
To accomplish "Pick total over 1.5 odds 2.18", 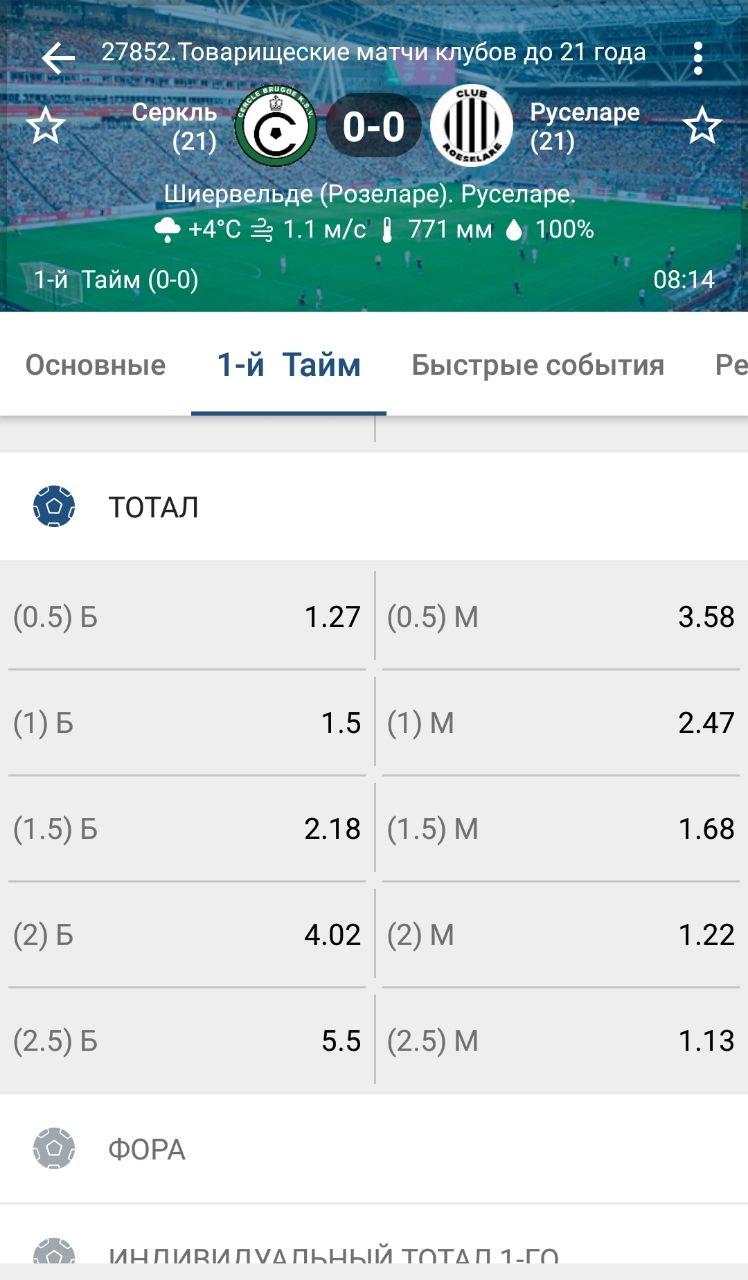I will coord(187,829).
